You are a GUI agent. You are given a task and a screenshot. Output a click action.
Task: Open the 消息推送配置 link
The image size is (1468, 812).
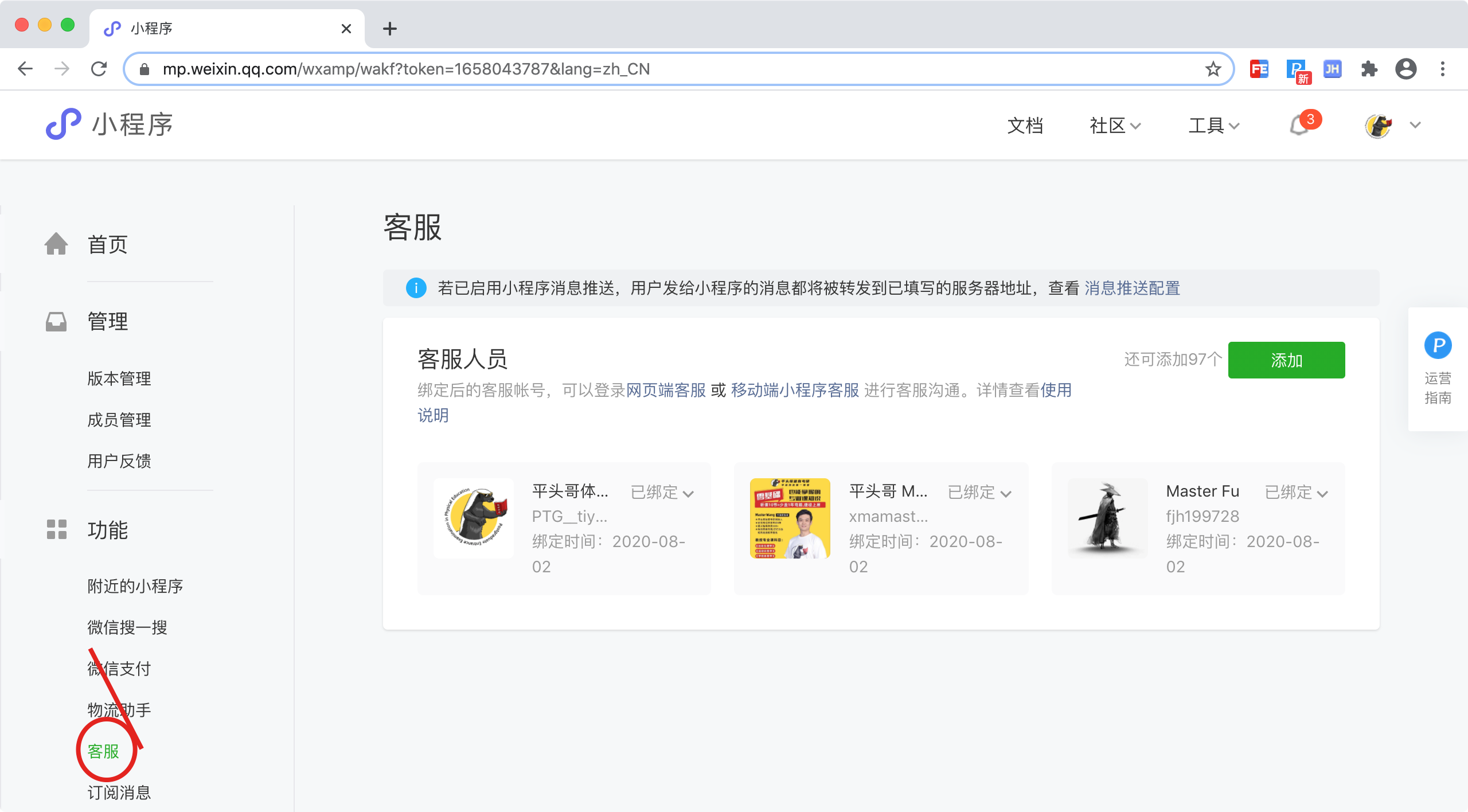[x=1132, y=288]
